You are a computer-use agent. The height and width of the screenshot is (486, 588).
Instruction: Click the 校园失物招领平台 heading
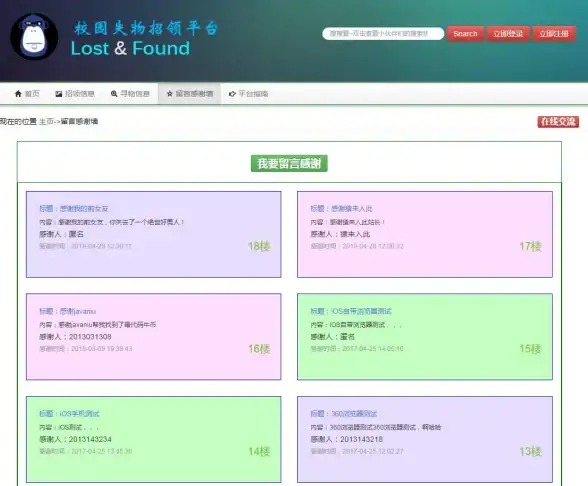[x=146, y=28]
